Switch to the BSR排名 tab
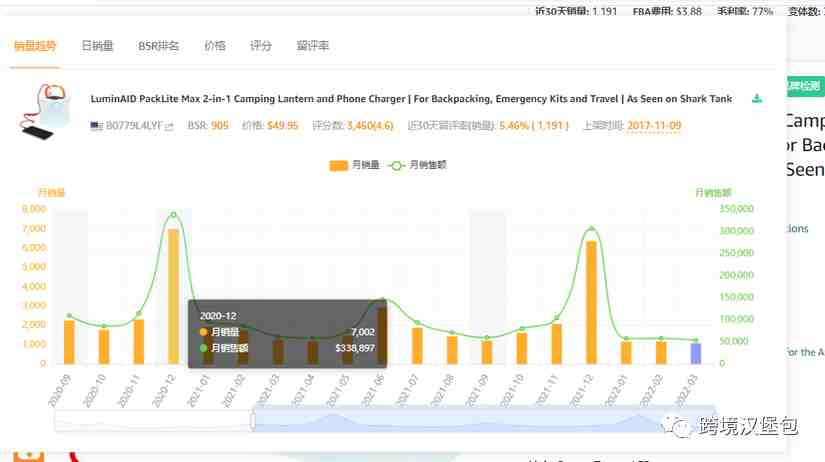Screen dimensions: 825x462 [x=158, y=46]
